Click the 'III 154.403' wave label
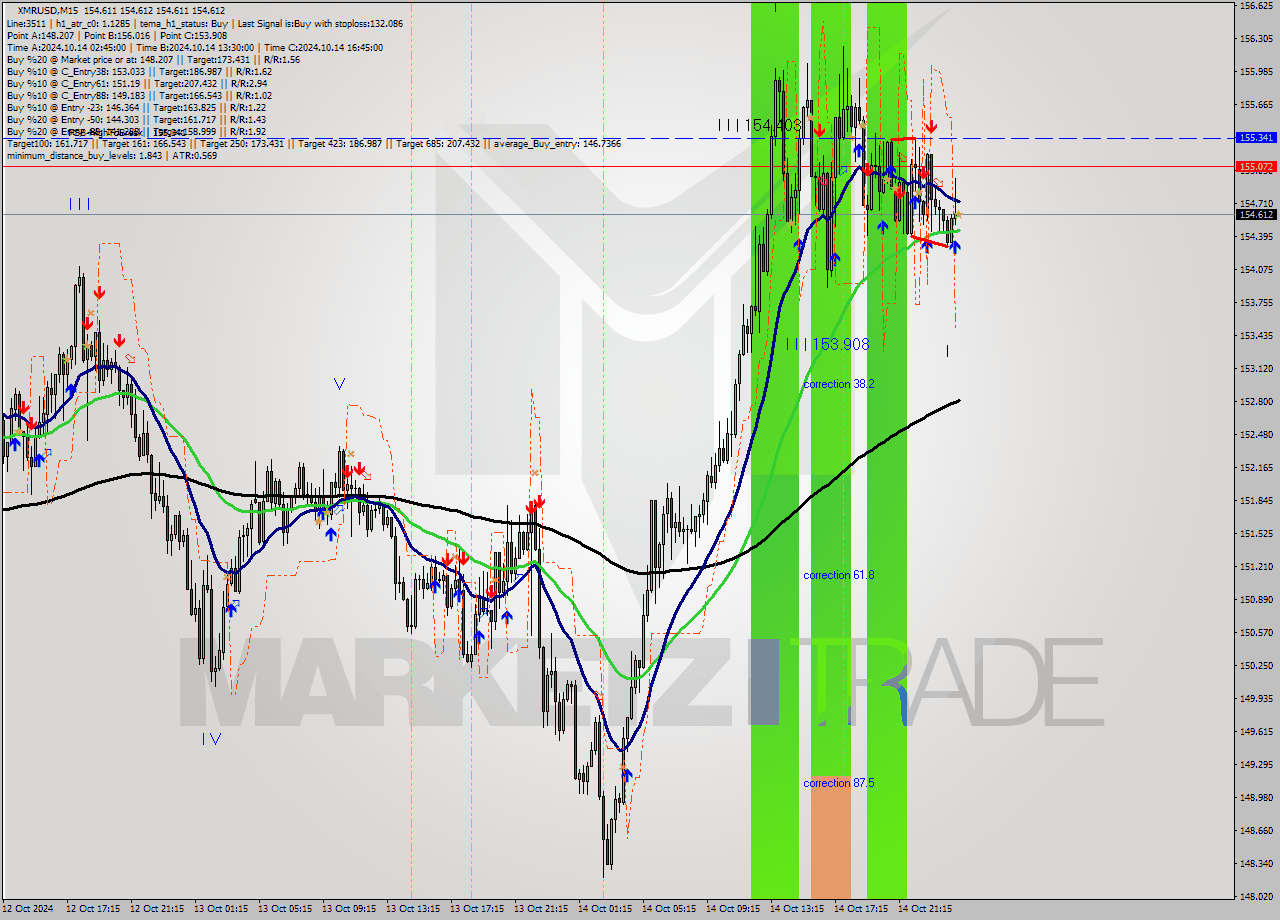Viewport: 1280px width, 920px height. pyautogui.click(x=760, y=125)
